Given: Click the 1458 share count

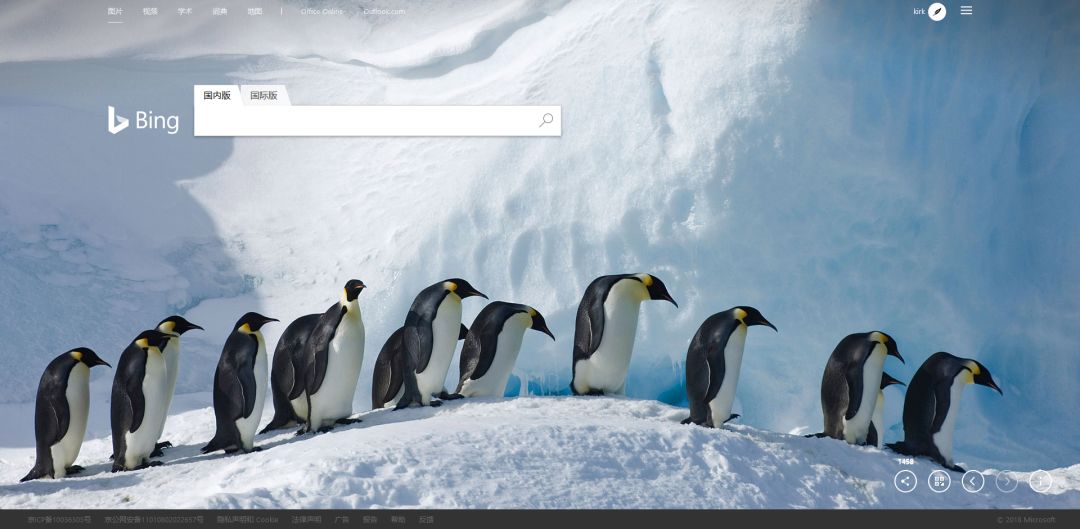Looking at the screenshot, I should (x=906, y=461).
